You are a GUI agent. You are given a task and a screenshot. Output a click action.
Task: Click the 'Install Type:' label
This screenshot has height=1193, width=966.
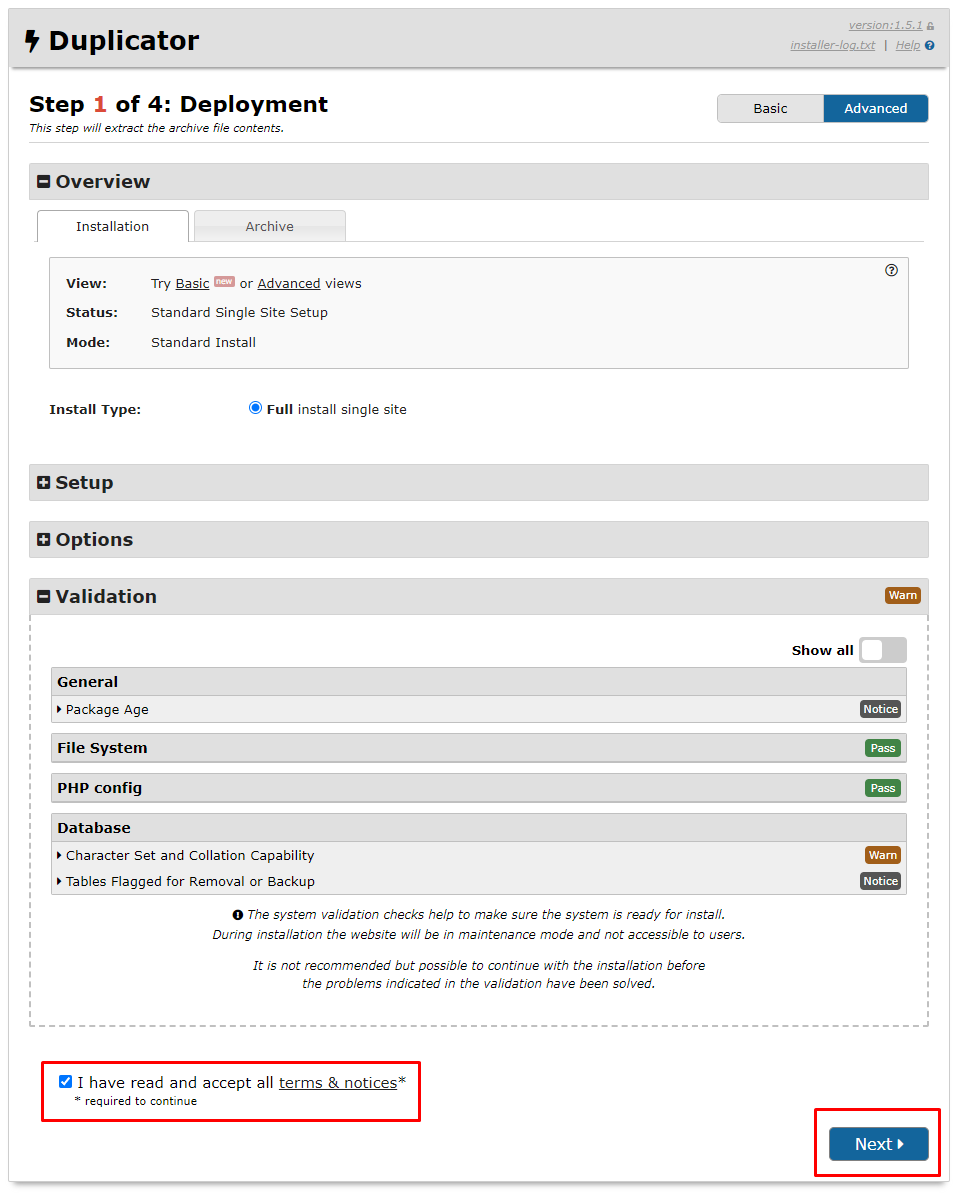[95, 409]
